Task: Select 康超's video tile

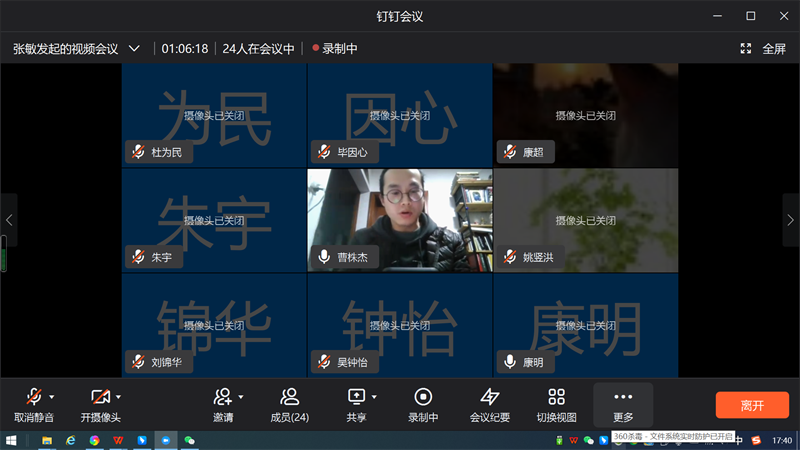Action: (x=586, y=115)
